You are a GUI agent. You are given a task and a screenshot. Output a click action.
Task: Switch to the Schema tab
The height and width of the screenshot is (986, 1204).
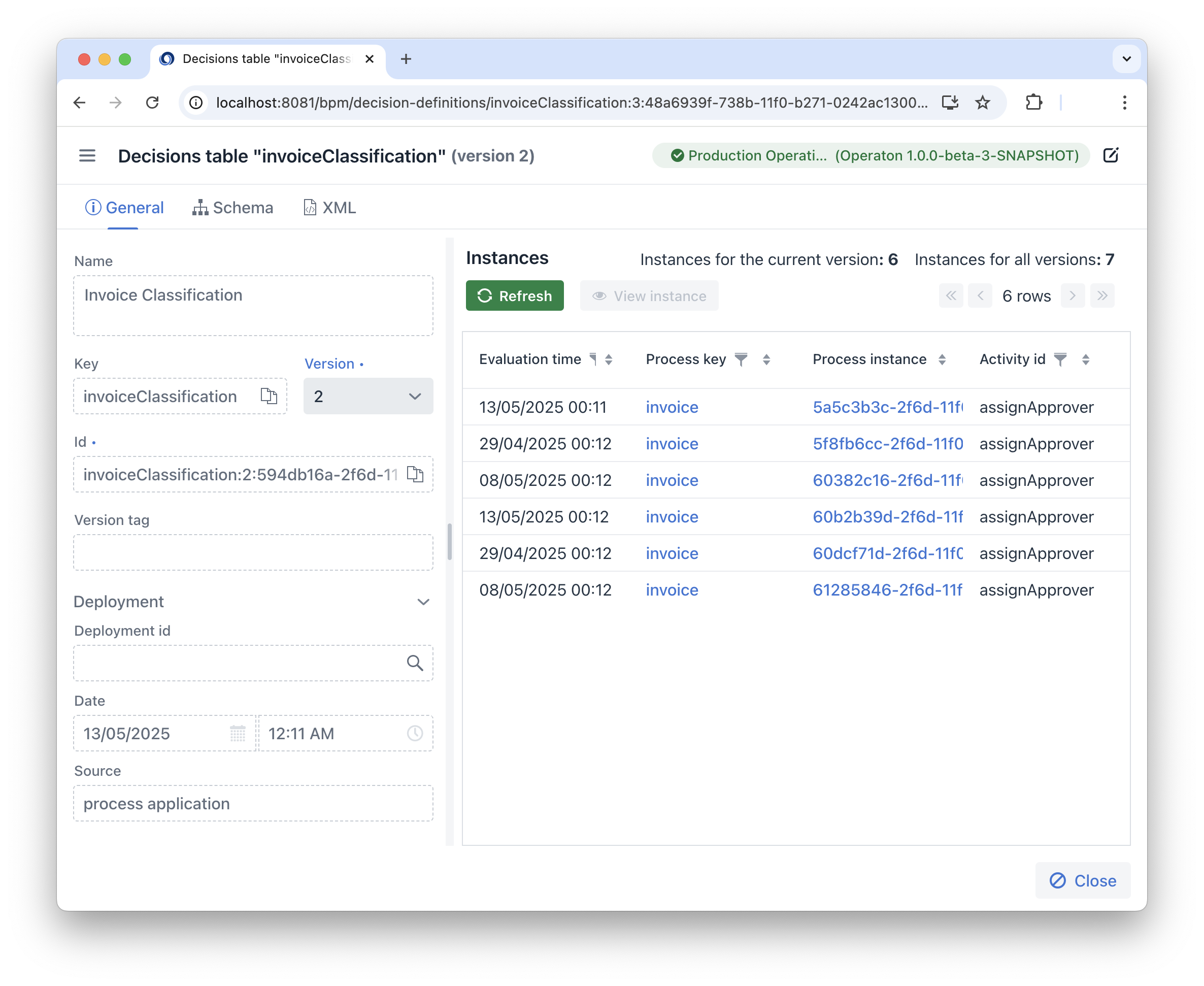(x=233, y=208)
